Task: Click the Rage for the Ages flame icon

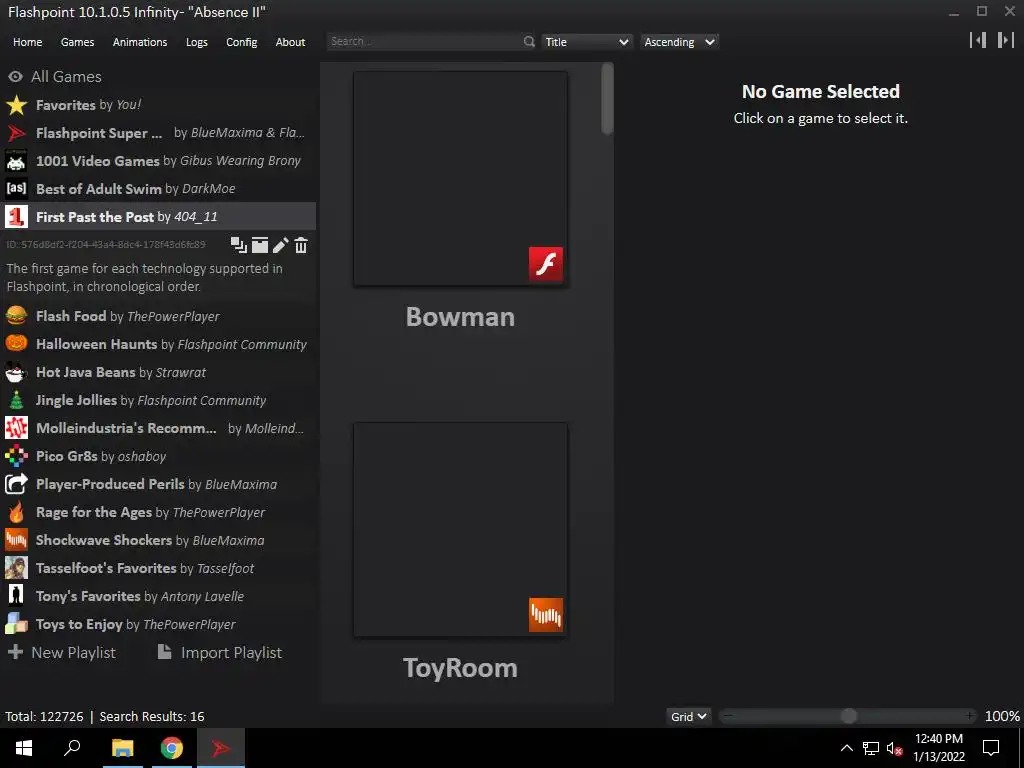Action: click(x=16, y=512)
